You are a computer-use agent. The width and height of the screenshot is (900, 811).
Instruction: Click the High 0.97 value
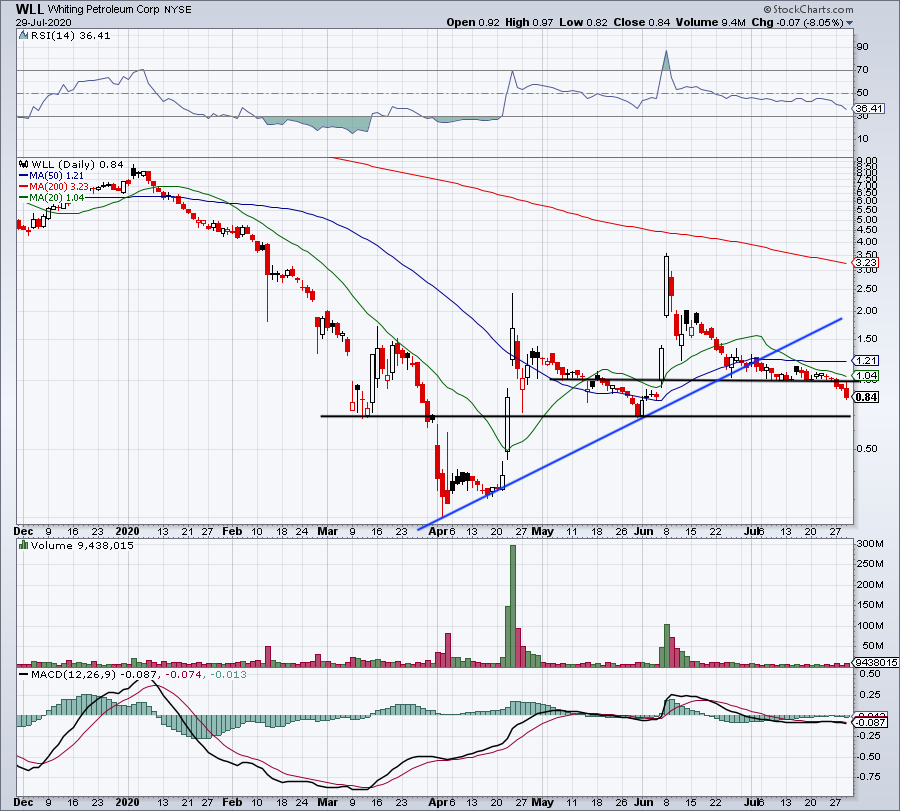pyautogui.click(x=529, y=22)
